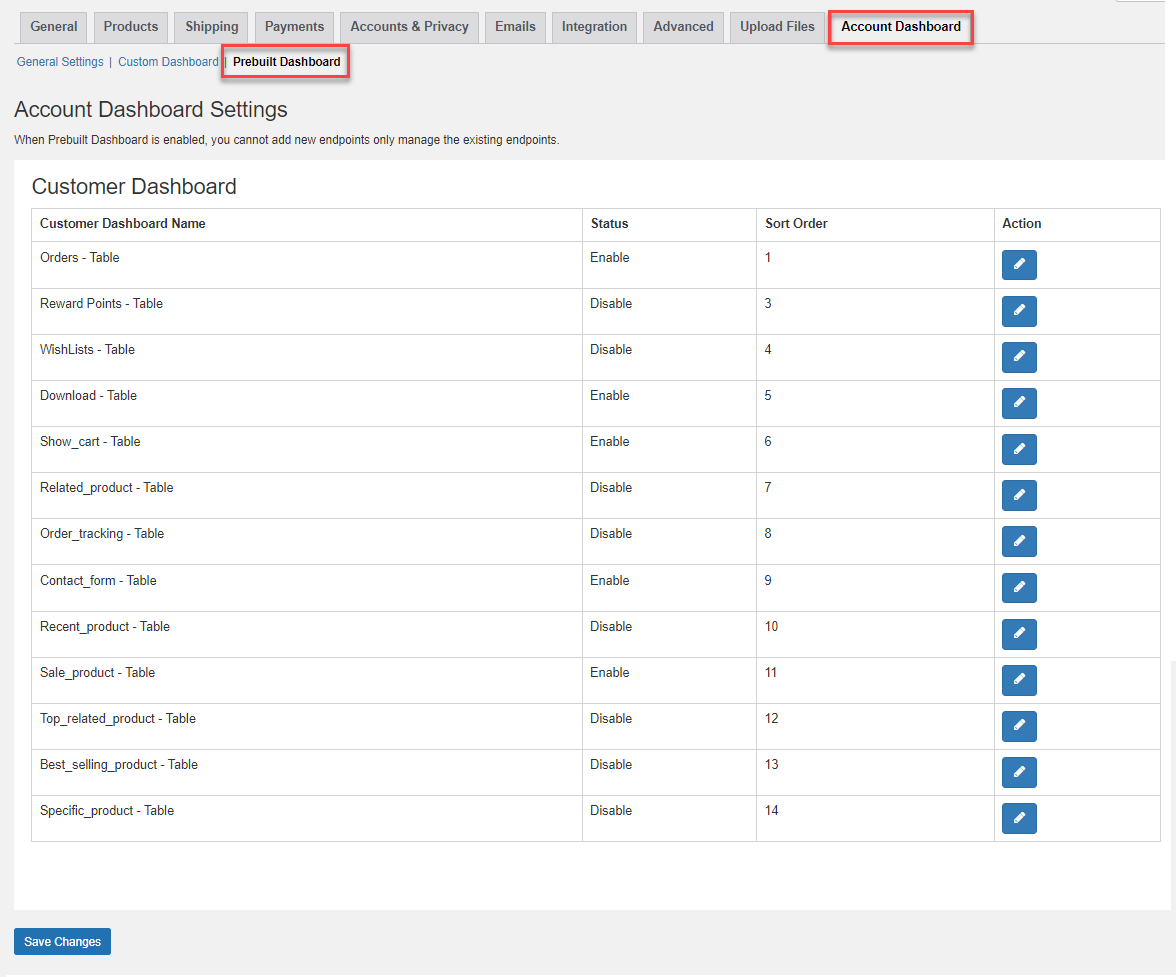
Task: Switch to the Products tab
Action: (130, 27)
